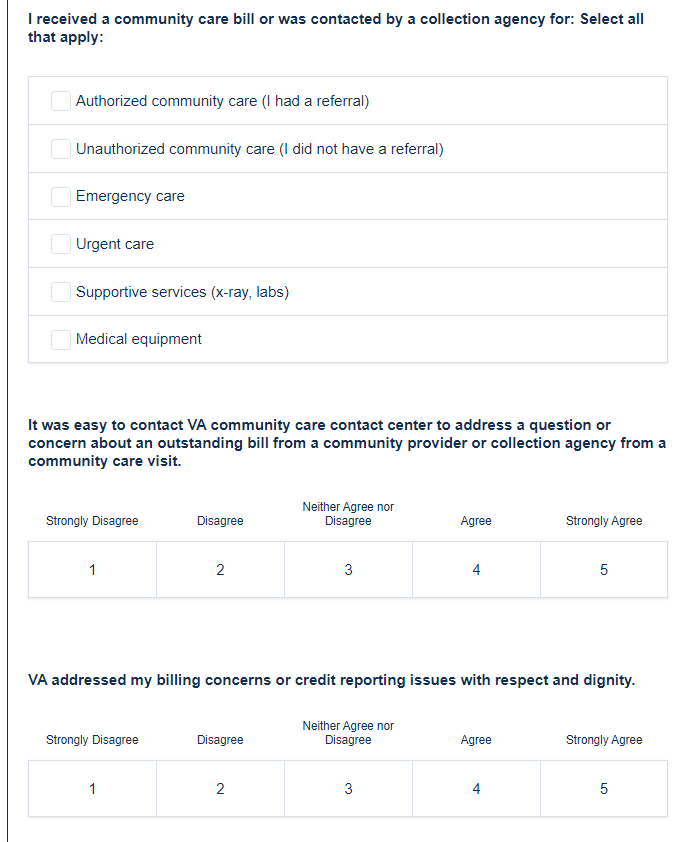Choose 2 Disagree for respect and dignity

(x=220, y=789)
